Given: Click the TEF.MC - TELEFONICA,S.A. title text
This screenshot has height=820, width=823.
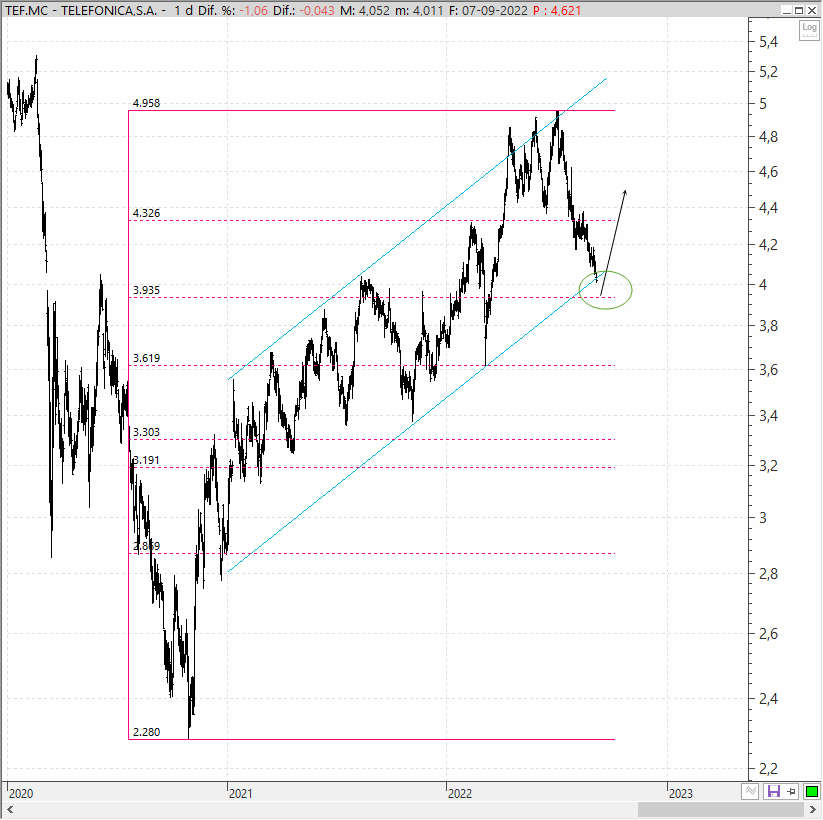Looking at the screenshot, I should (81, 10).
